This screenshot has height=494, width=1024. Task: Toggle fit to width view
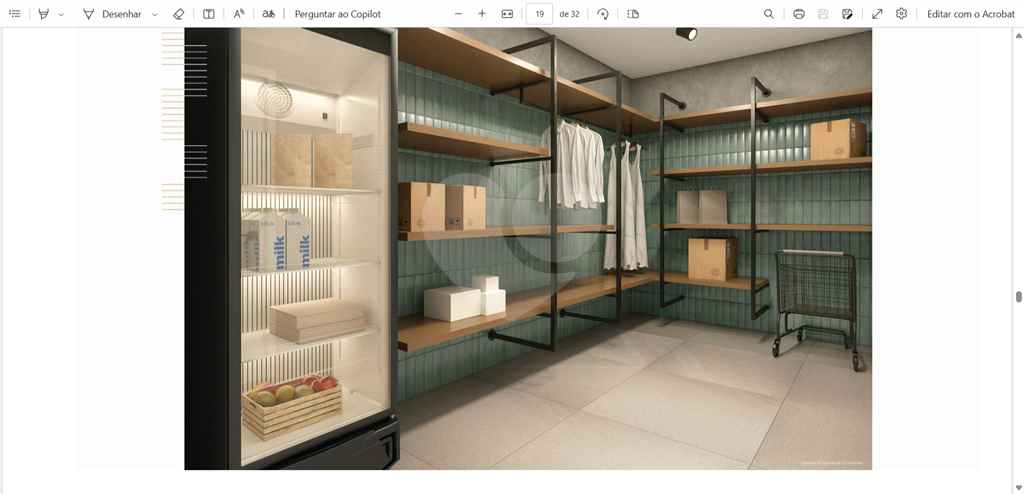[507, 14]
